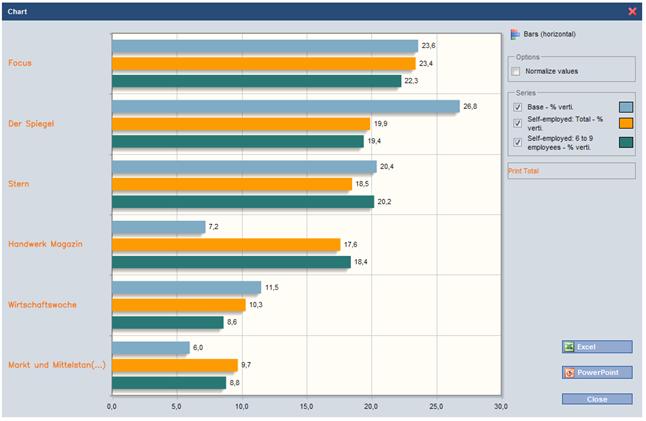Click the Der Spiegel orange bar 19,9

point(241,124)
